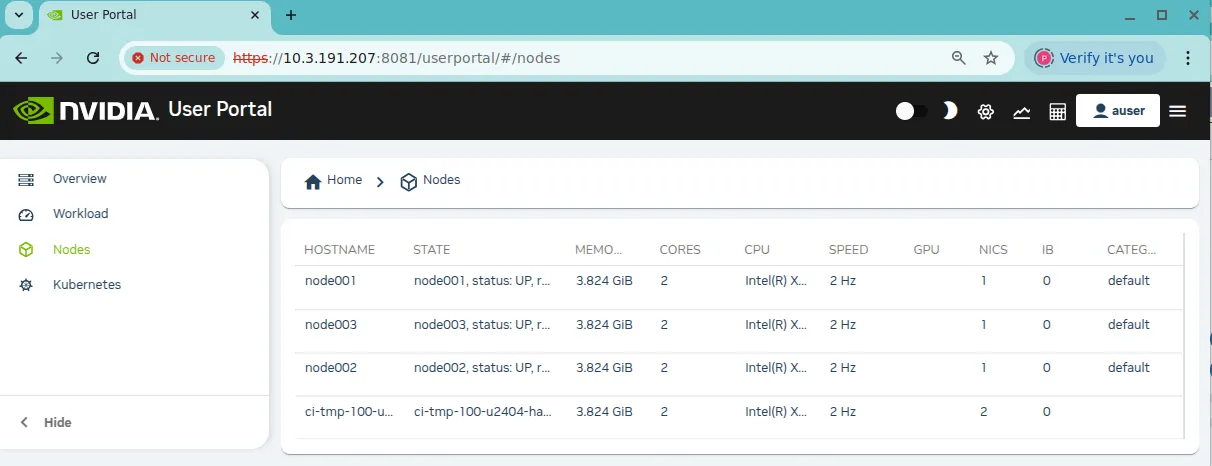
Task: Go to Workload in sidebar
Action: pyautogui.click(x=81, y=214)
